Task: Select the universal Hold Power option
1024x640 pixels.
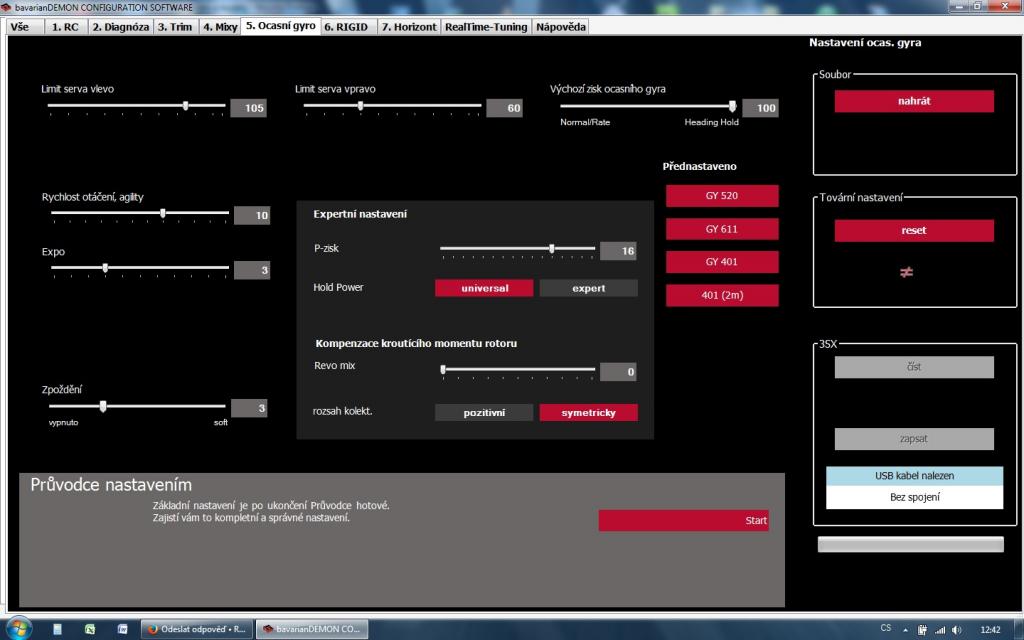Action: [x=484, y=288]
